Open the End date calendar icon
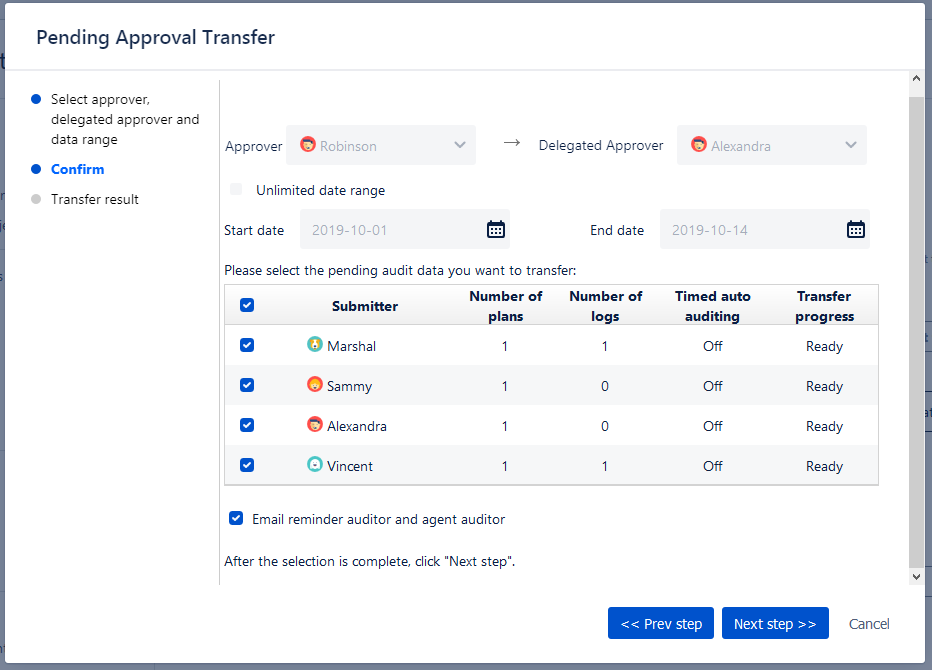This screenshot has width=932, height=670. [856, 229]
